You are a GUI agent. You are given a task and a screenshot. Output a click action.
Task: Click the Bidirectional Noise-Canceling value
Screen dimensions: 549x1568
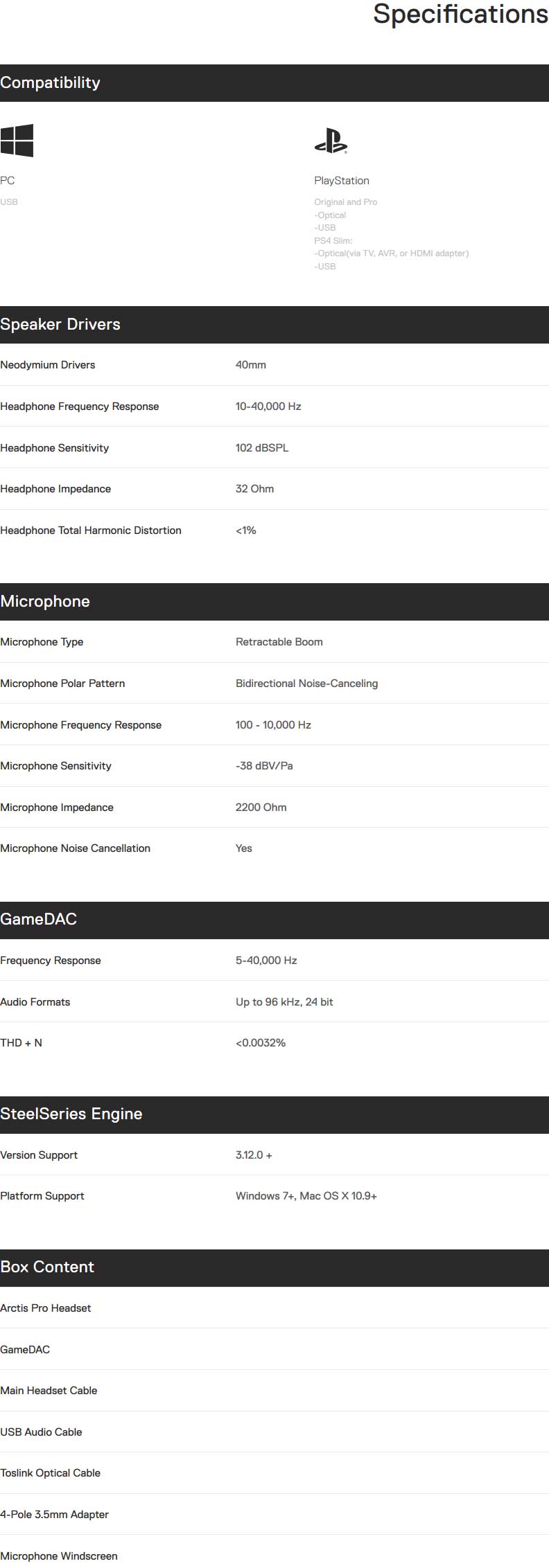[306, 684]
